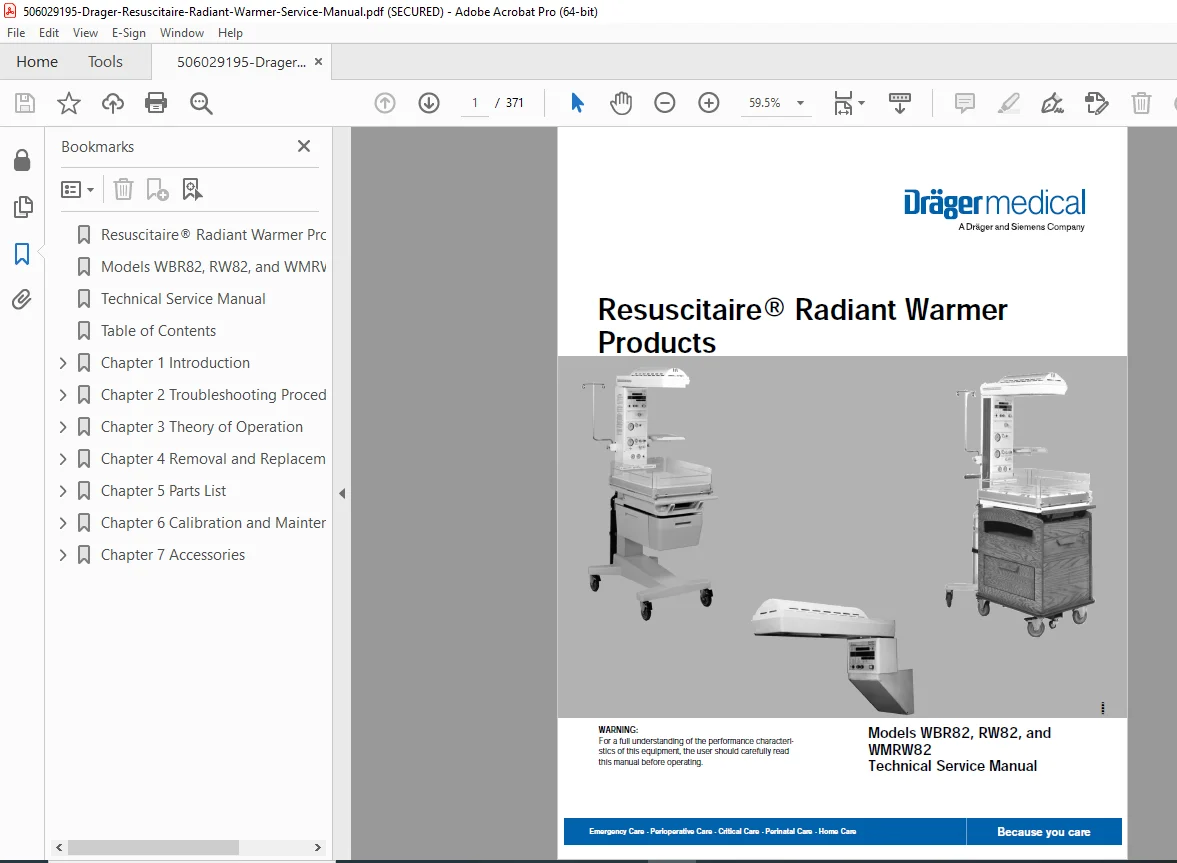Open the bookmark options menu dropdown
This screenshot has height=863, width=1177.
77,189
